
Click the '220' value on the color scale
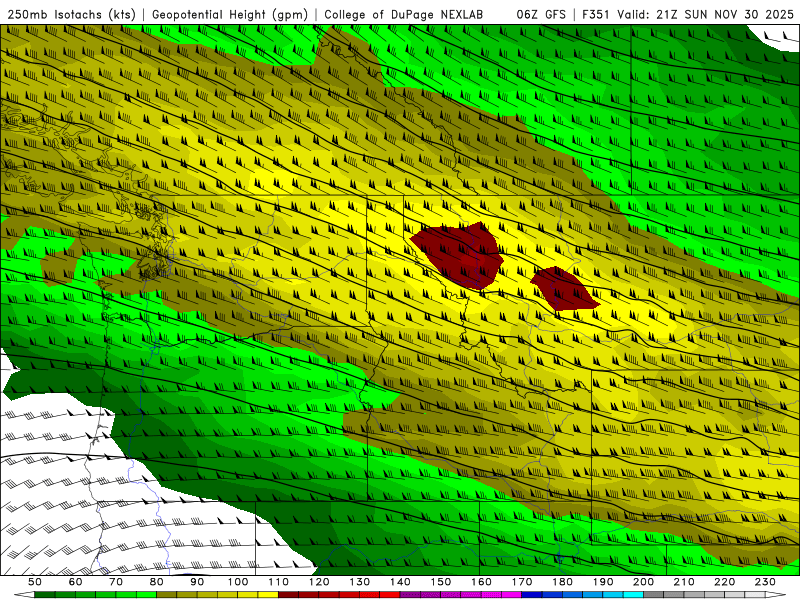coord(725,582)
